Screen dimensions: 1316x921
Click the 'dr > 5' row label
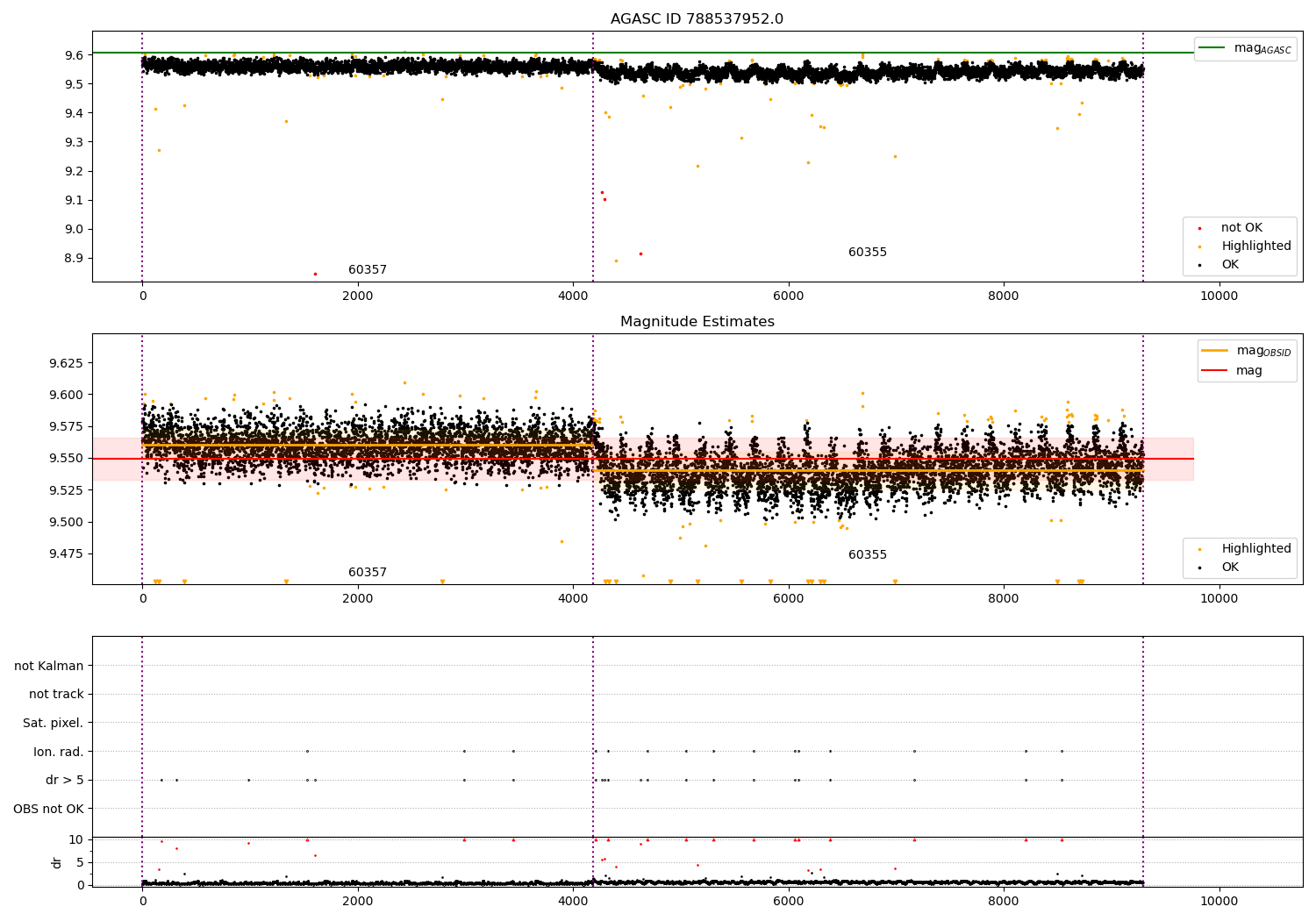[x=65, y=781]
